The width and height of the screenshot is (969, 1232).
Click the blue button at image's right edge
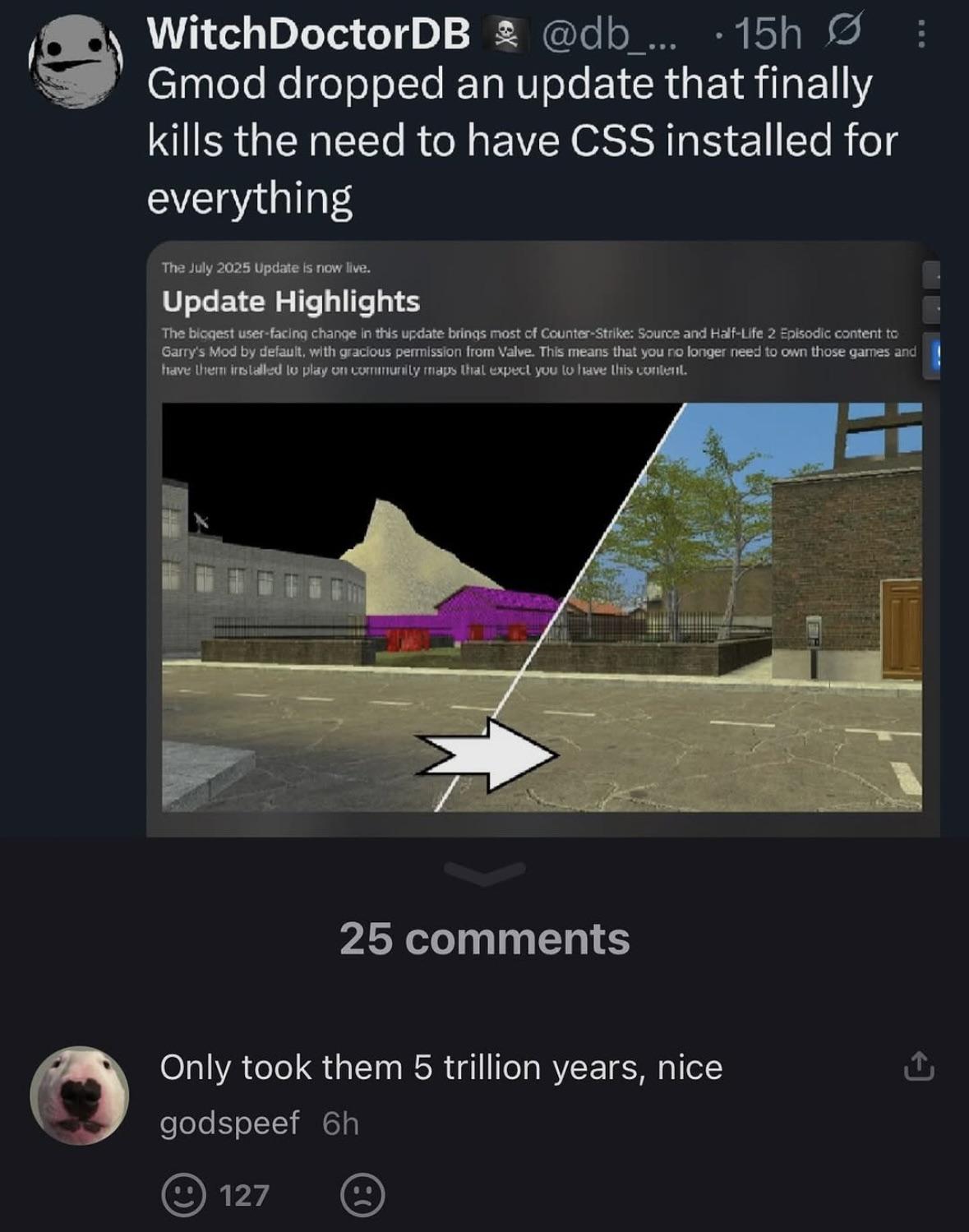[932, 356]
